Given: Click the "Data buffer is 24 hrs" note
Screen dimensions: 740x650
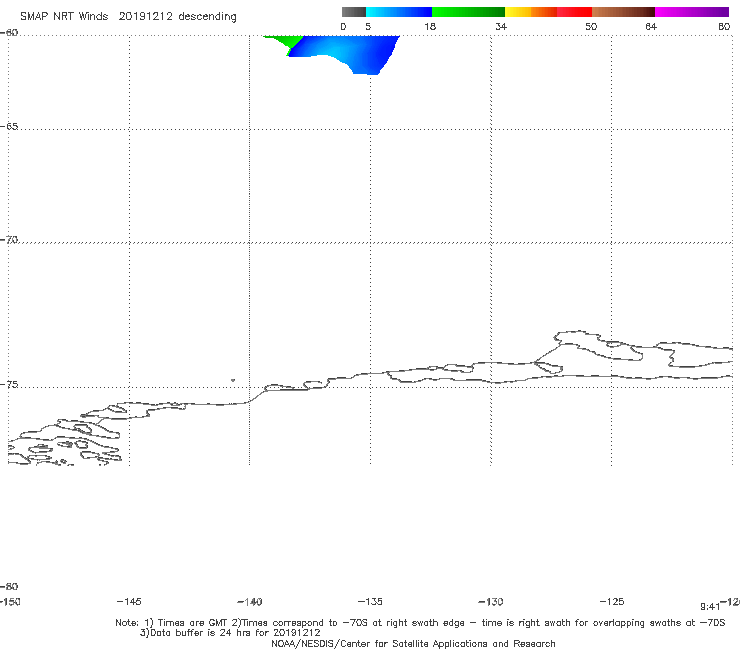Looking at the screenshot, I should point(230,633).
